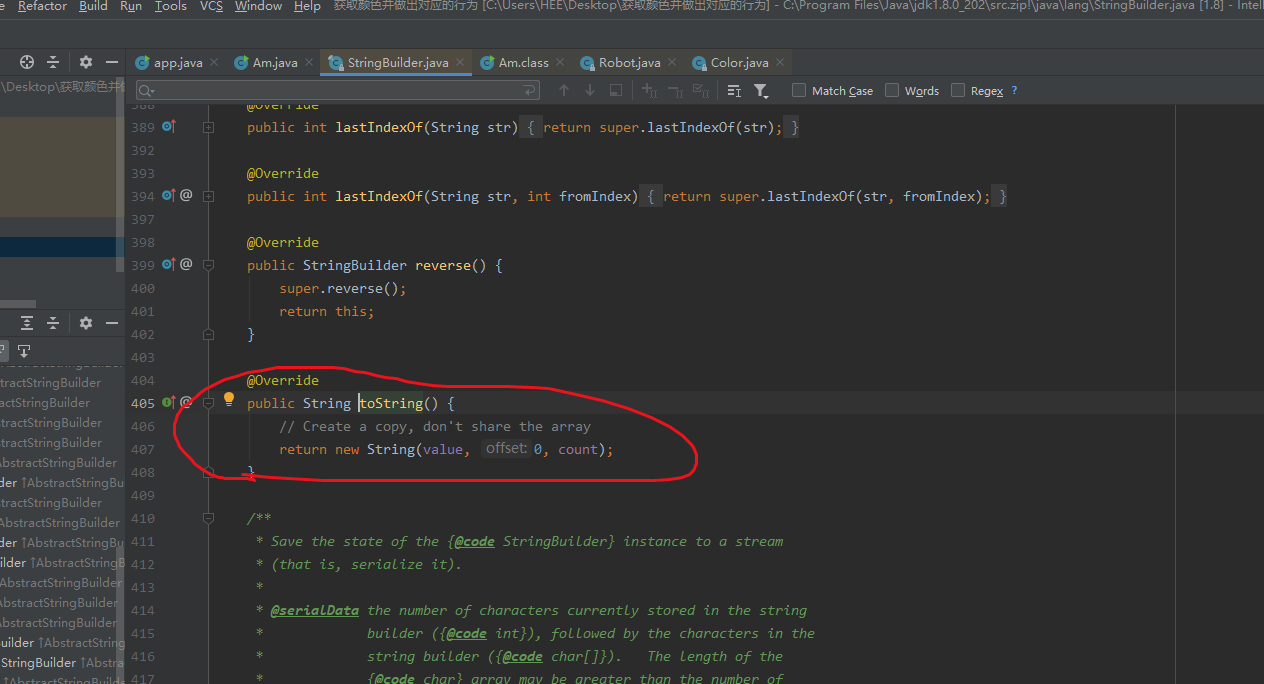1264x684 pixels.
Task: Select the StringBuilder ↑Abstra item in Structure list
Action: [62, 662]
